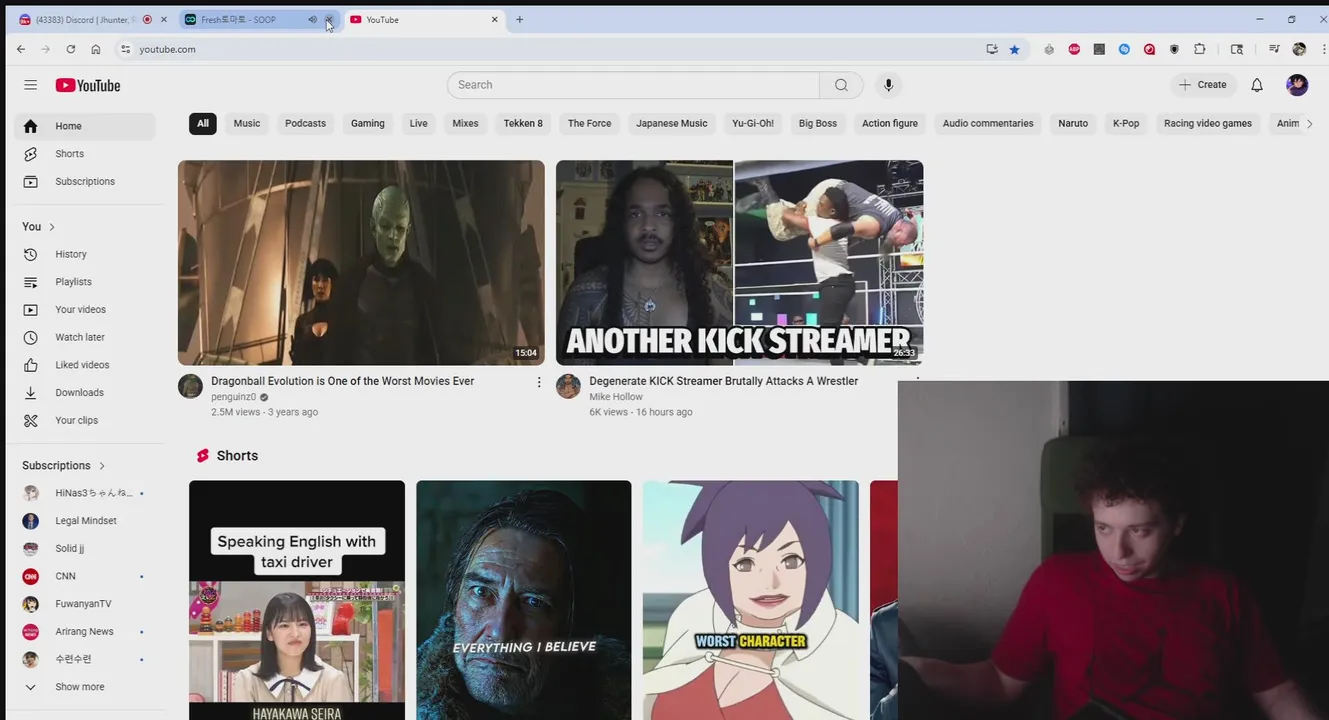Open Speaking English with taxi driver short
Image resolution: width=1329 pixels, height=720 pixels.
[x=297, y=600]
